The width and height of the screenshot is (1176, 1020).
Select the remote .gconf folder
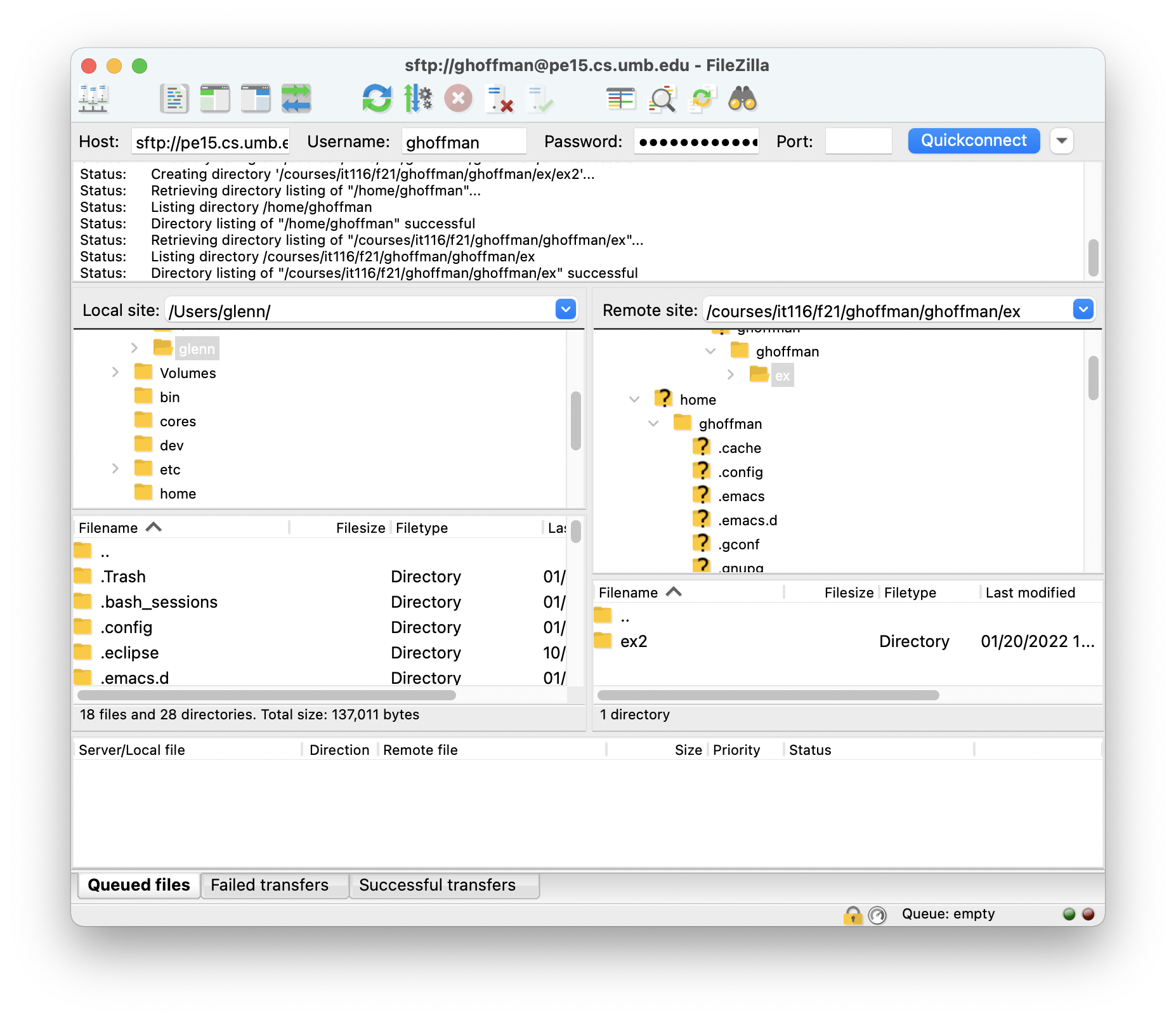pyautogui.click(x=738, y=544)
